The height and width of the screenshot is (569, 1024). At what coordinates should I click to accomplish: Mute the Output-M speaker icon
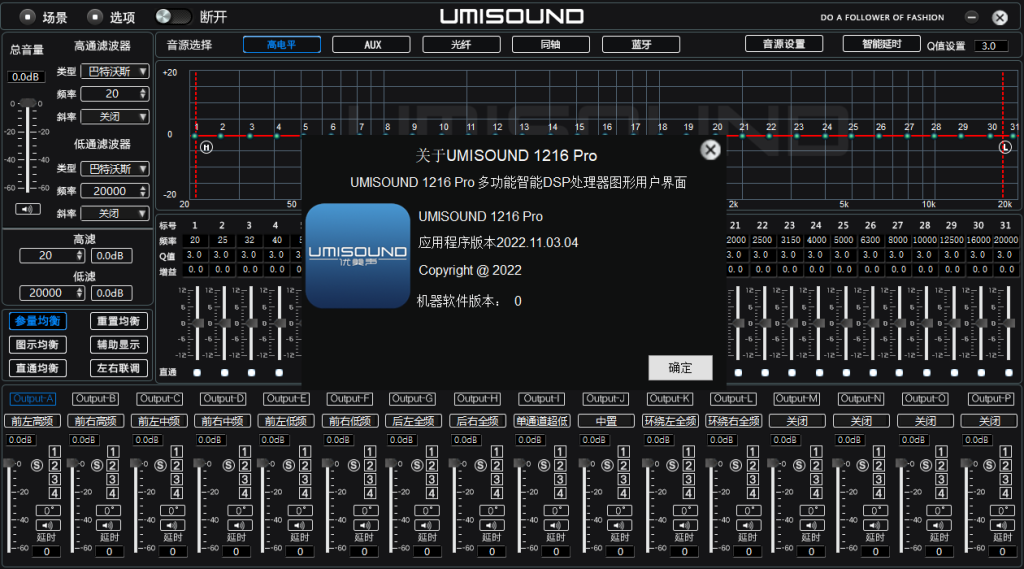(x=810, y=525)
